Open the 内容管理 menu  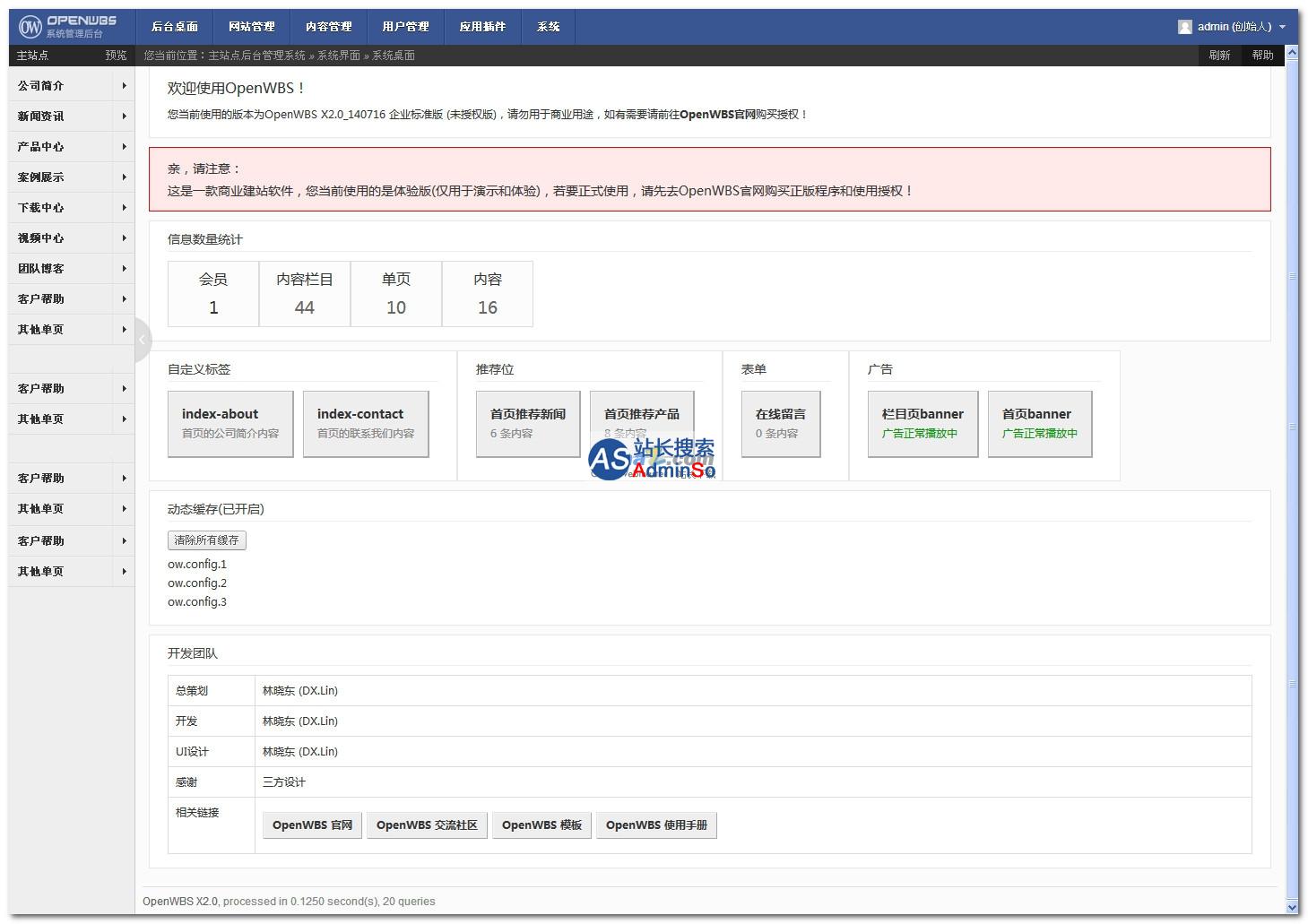point(329,27)
